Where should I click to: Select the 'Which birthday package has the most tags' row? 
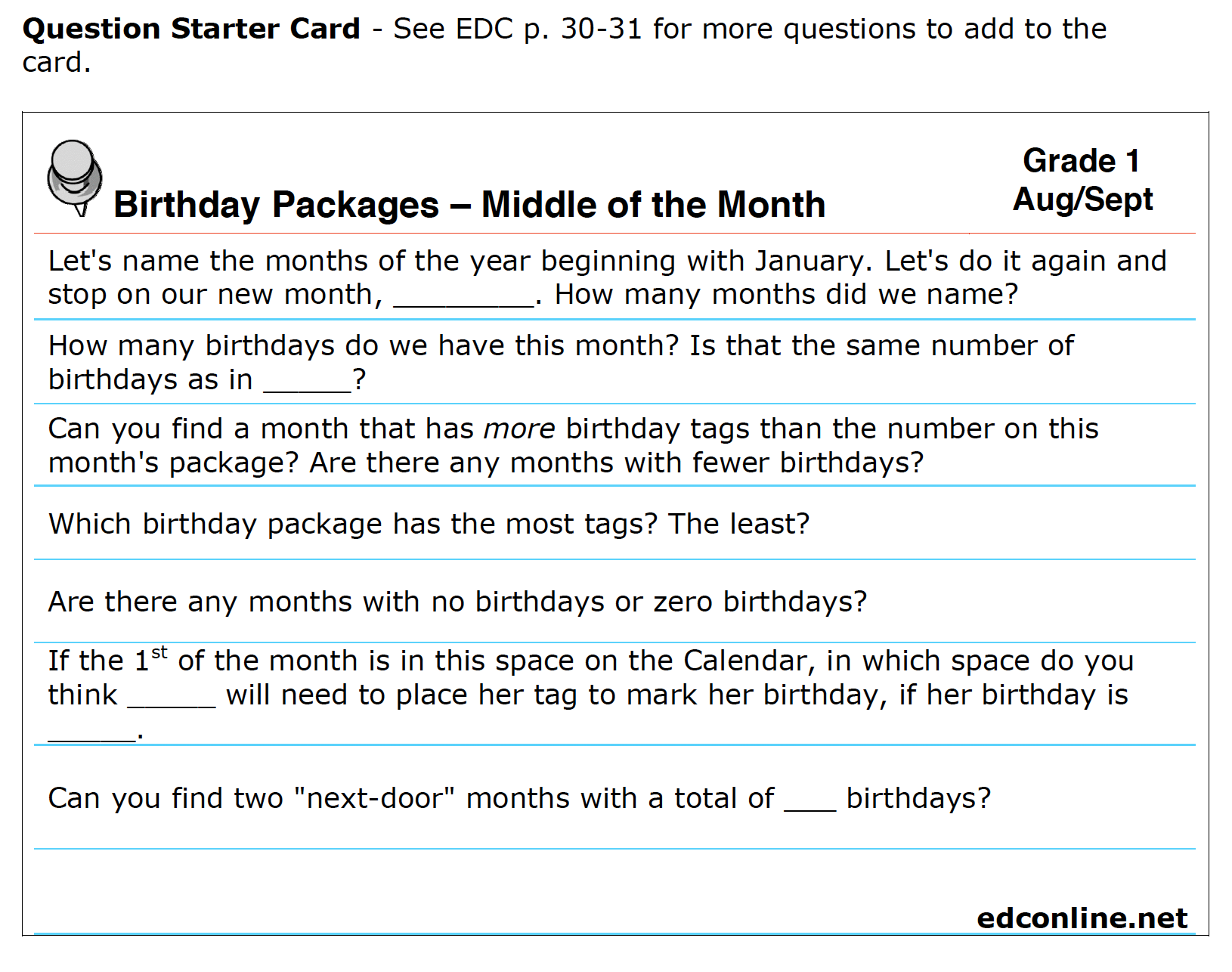click(614, 523)
